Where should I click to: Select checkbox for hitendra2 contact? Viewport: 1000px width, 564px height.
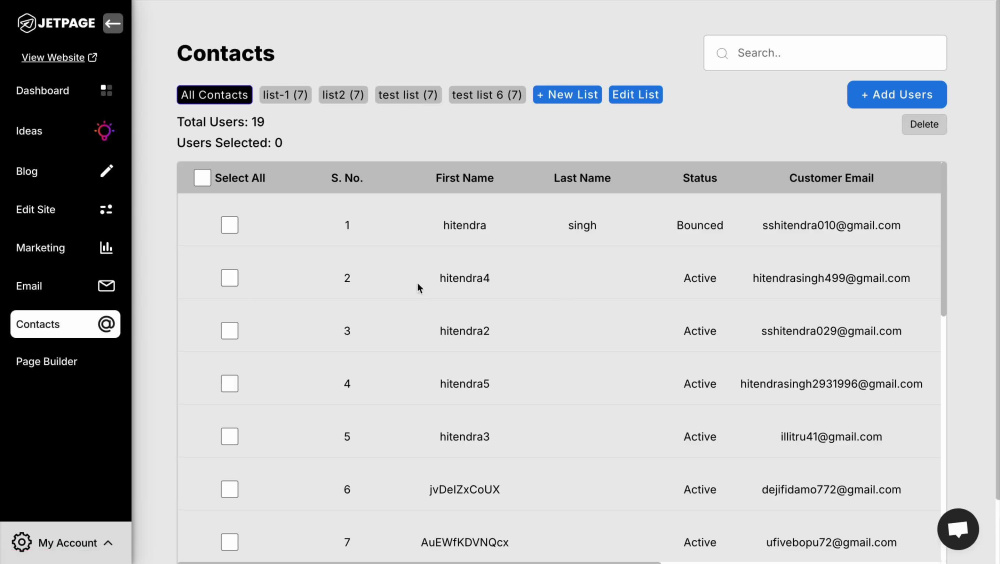click(230, 331)
